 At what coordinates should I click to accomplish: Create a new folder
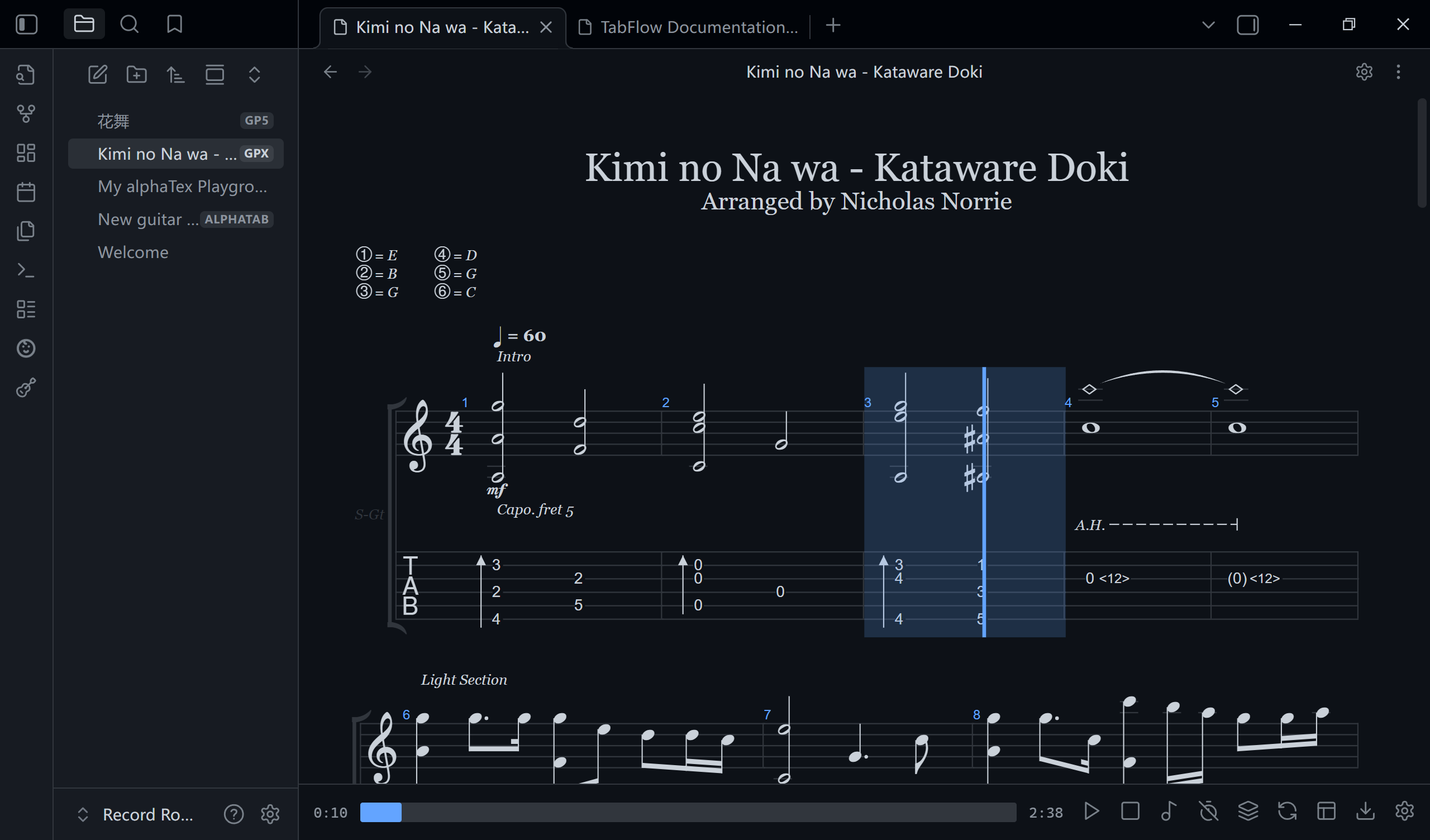click(x=137, y=74)
